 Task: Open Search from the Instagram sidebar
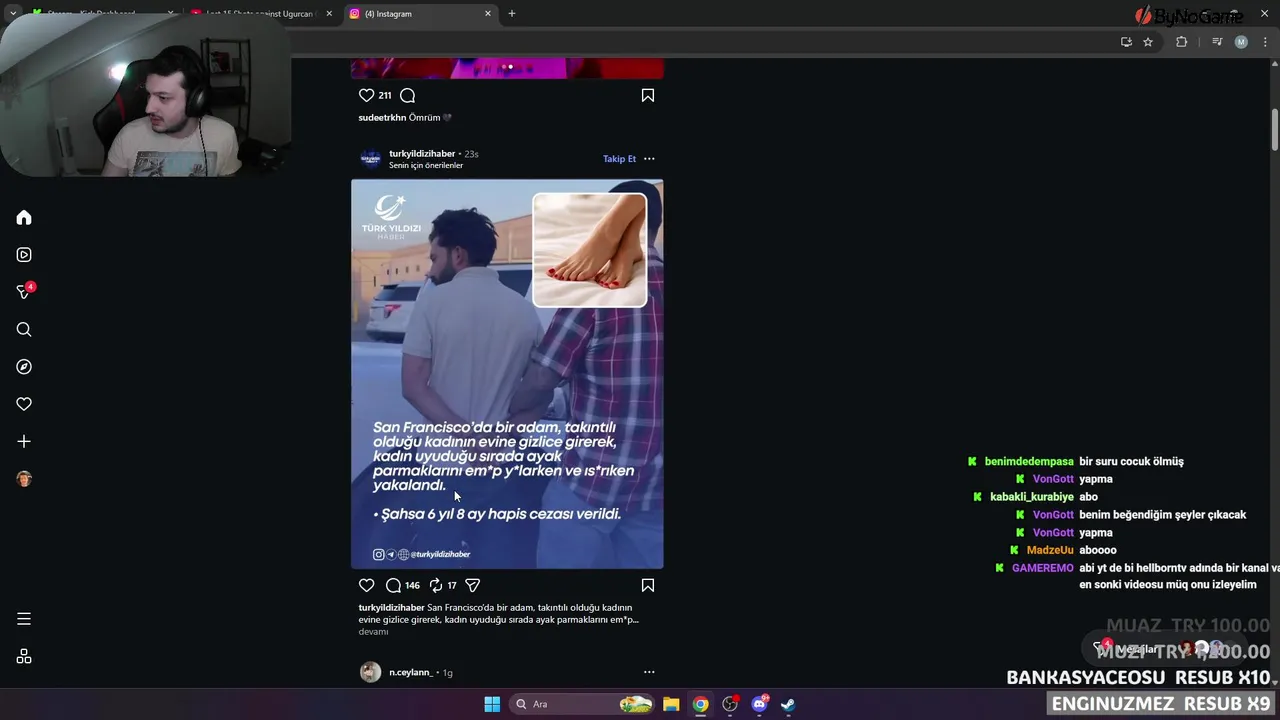(x=24, y=330)
